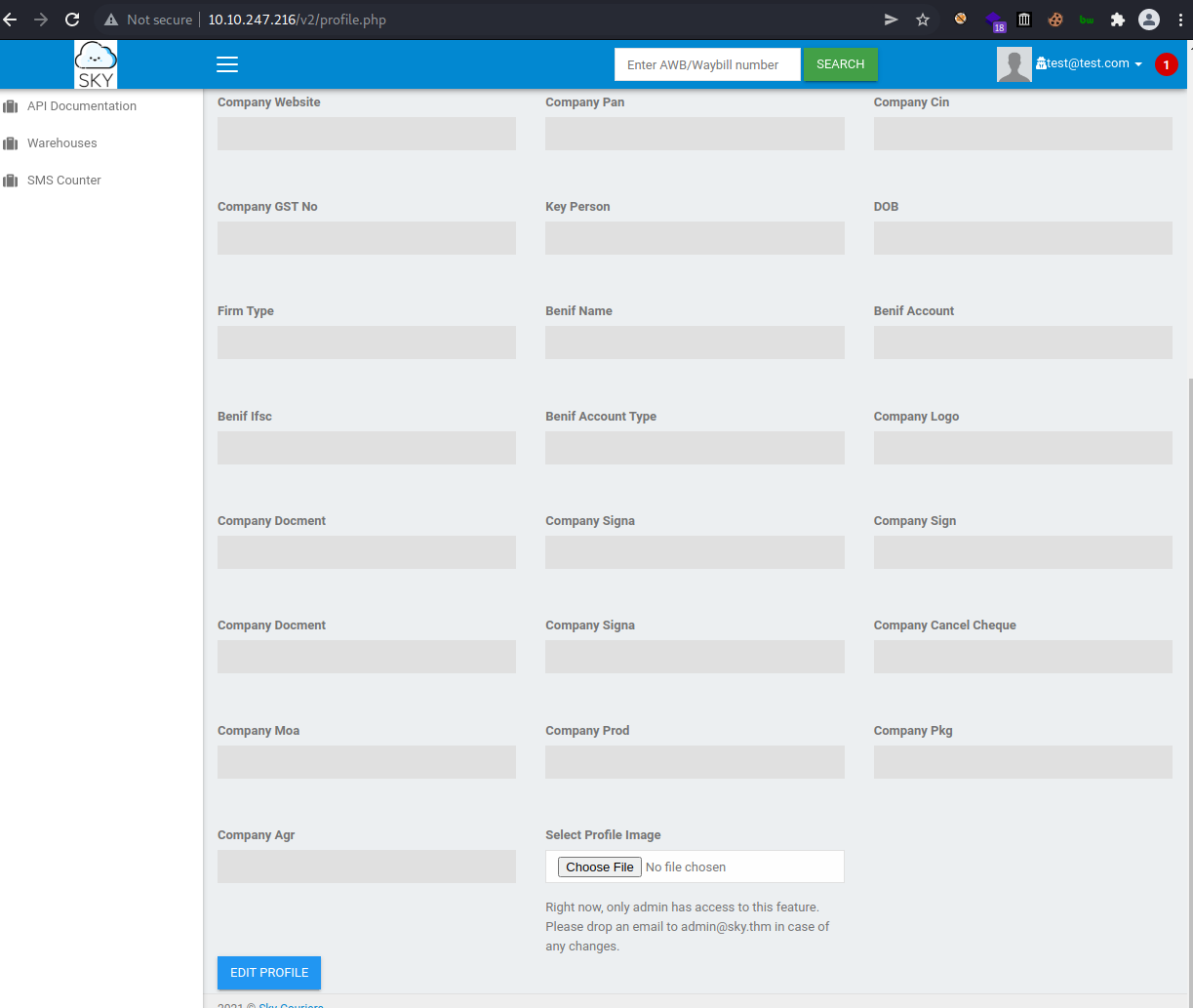The width and height of the screenshot is (1193, 1008).
Task: Open the green bw extension icon
Action: 1087,20
